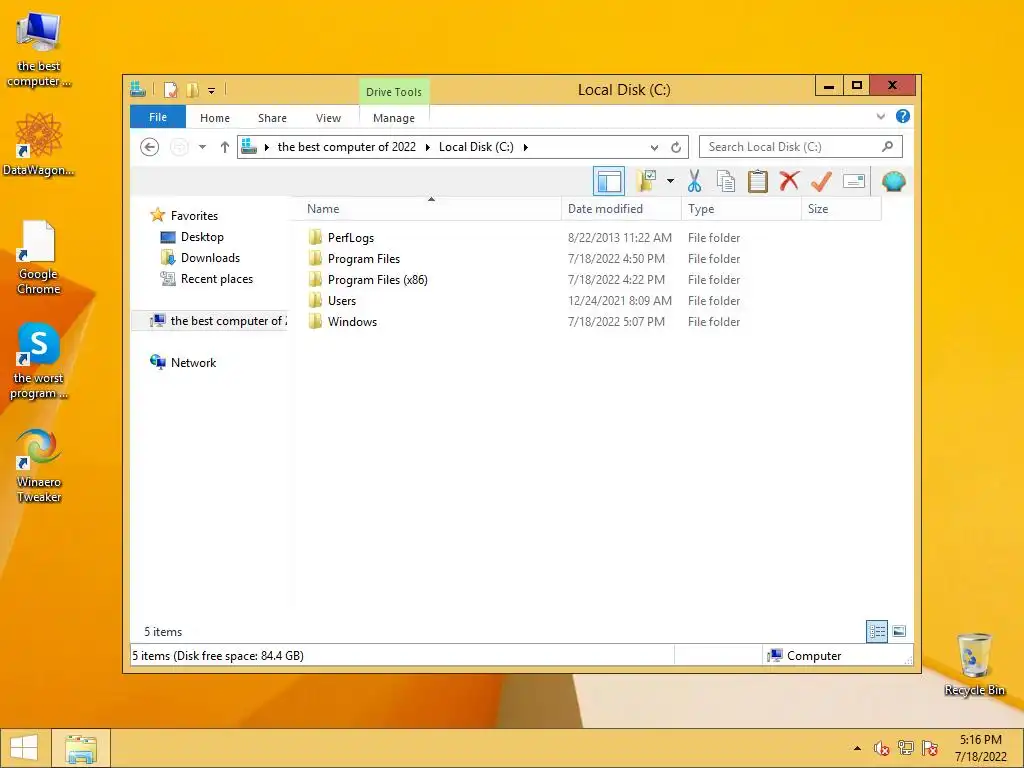Copy using the two-pages icon
1024x768 pixels.
(726, 182)
